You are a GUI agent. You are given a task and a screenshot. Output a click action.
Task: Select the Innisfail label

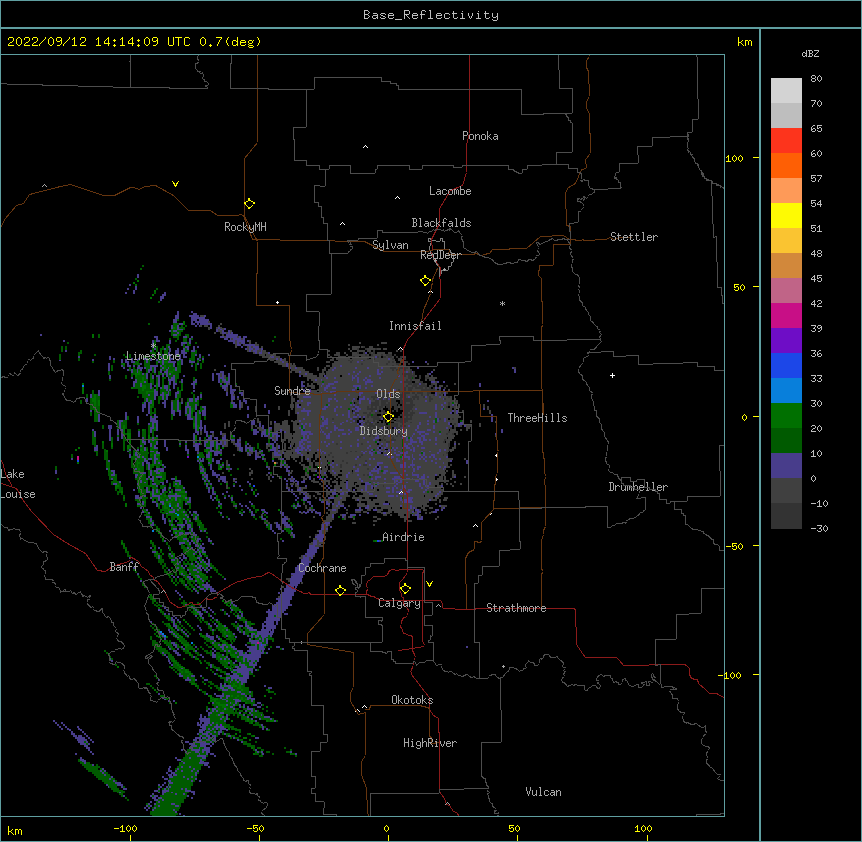[x=415, y=326]
